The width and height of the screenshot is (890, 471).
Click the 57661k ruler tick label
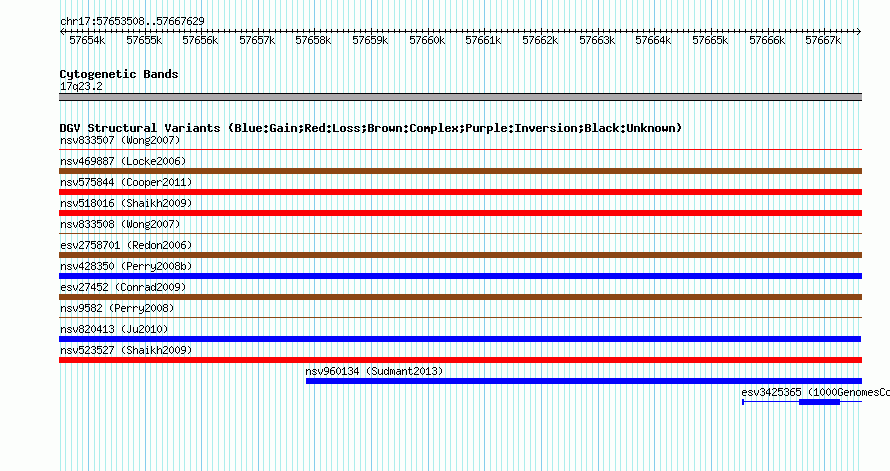click(483, 40)
